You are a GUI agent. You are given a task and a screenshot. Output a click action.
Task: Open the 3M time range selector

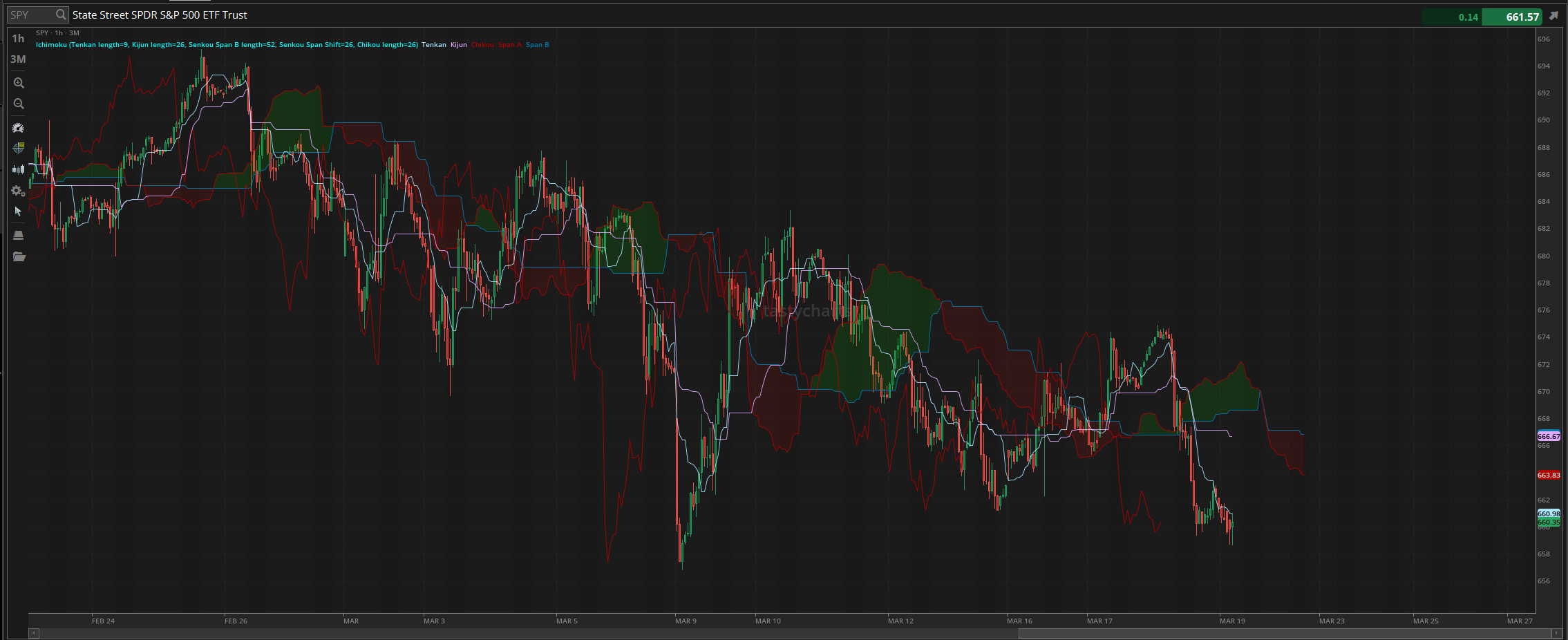[18, 59]
